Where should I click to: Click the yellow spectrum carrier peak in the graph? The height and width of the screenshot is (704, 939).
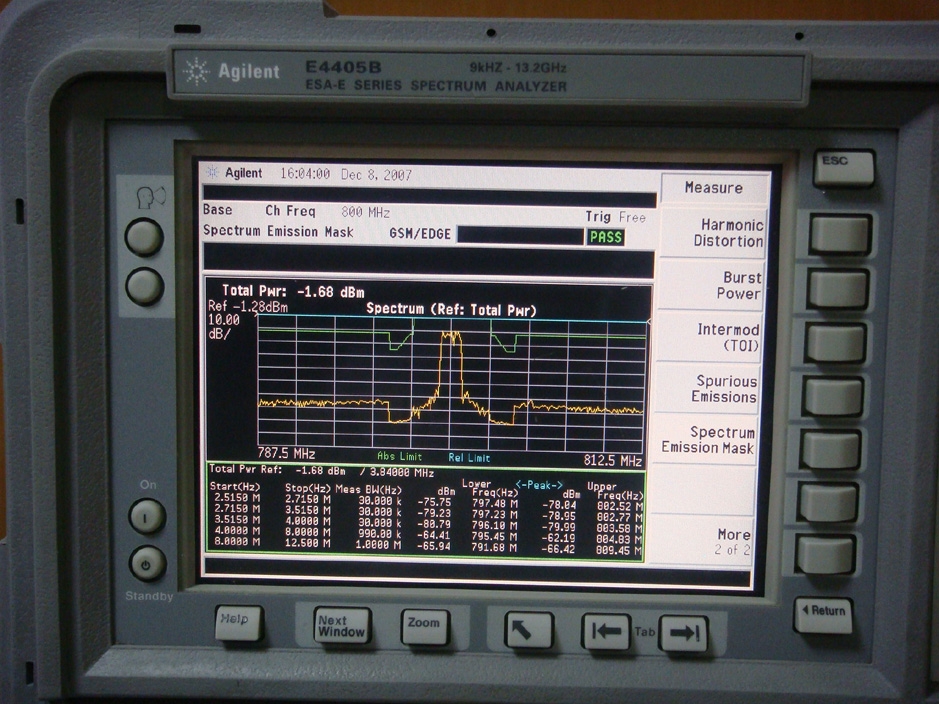450,337
